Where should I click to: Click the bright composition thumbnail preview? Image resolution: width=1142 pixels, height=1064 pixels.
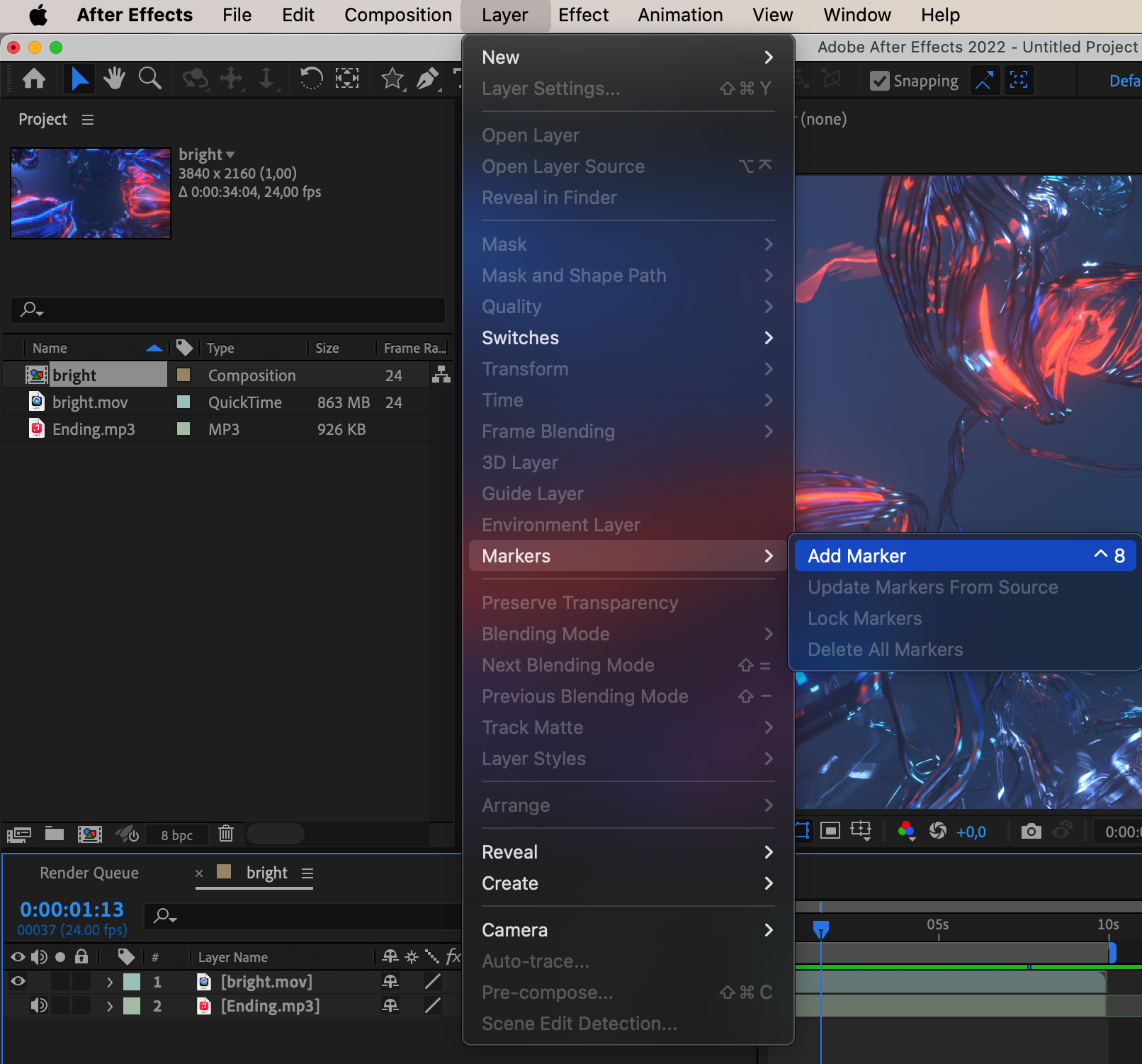click(91, 193)
